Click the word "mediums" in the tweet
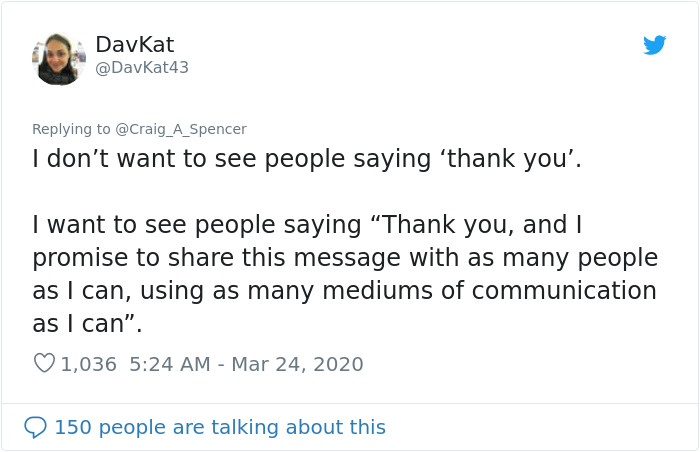This screenshot has width=700, height=452. [378, 290]
